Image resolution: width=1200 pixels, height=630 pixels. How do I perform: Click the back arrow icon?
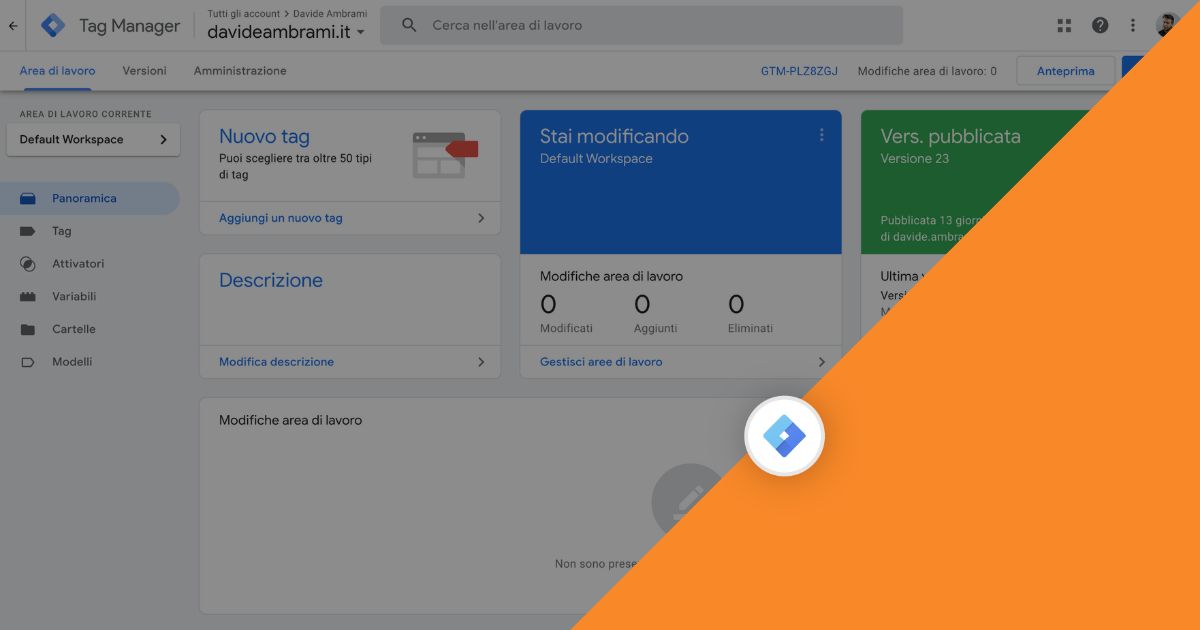(x=13, y=26)
